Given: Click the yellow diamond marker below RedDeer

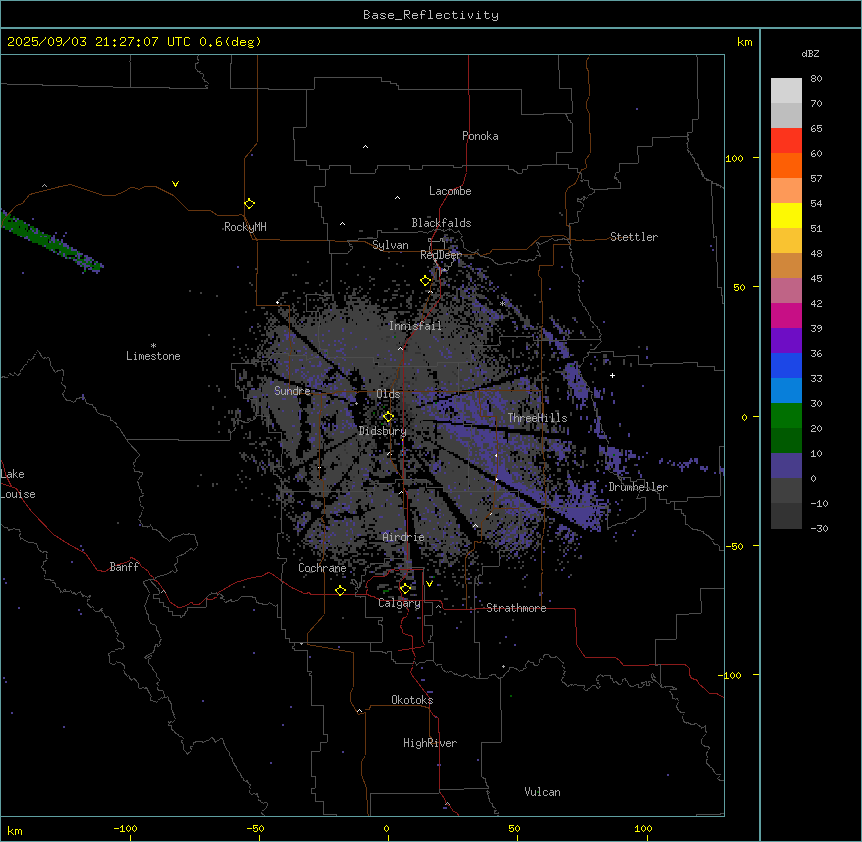Looking at the screenshot, I should click(426, 281).
